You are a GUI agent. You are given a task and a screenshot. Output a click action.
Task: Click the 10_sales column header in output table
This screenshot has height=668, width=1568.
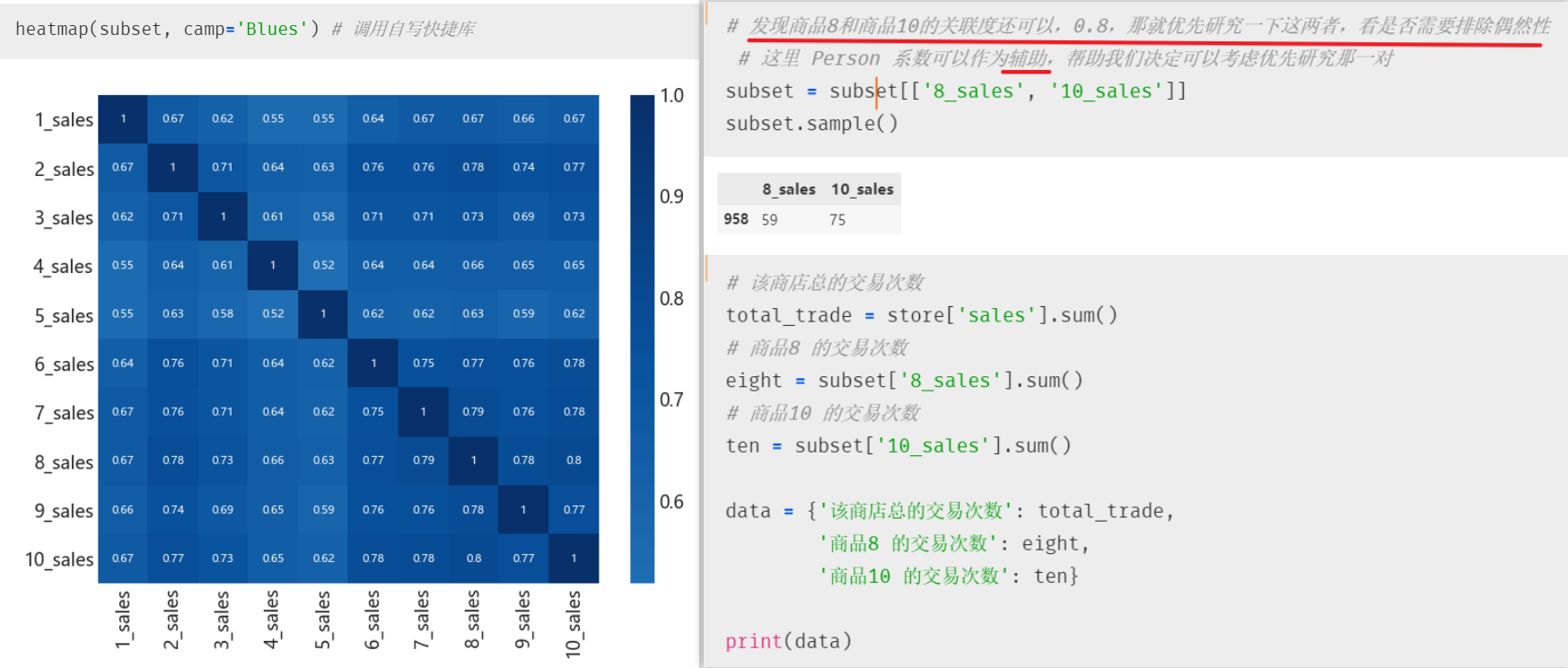click(x=863, y=189)
